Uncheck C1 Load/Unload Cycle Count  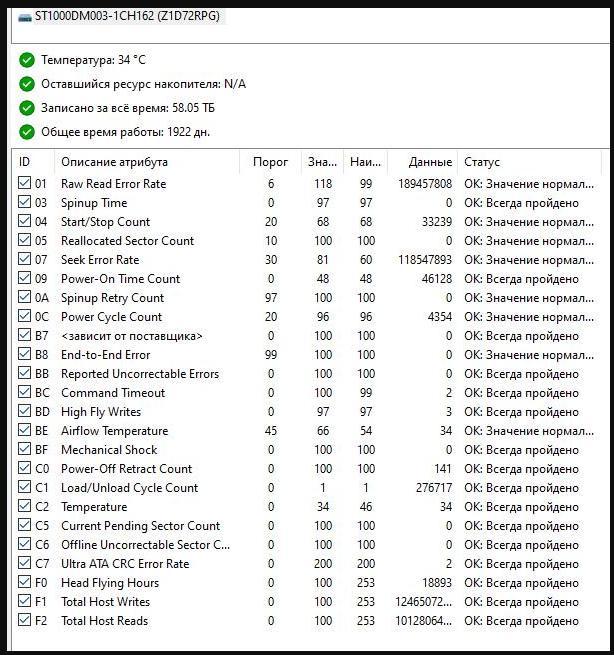24,487
